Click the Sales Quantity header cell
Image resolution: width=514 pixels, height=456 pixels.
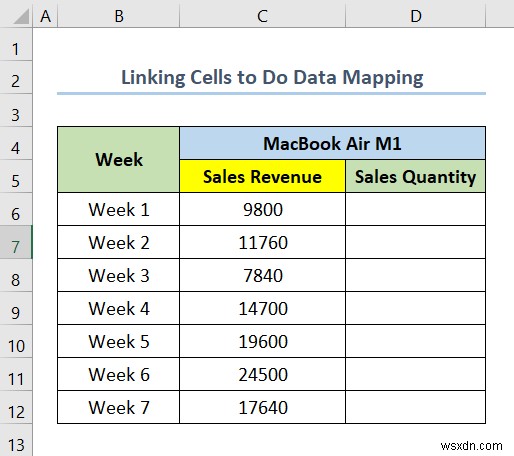click(416, 176)
